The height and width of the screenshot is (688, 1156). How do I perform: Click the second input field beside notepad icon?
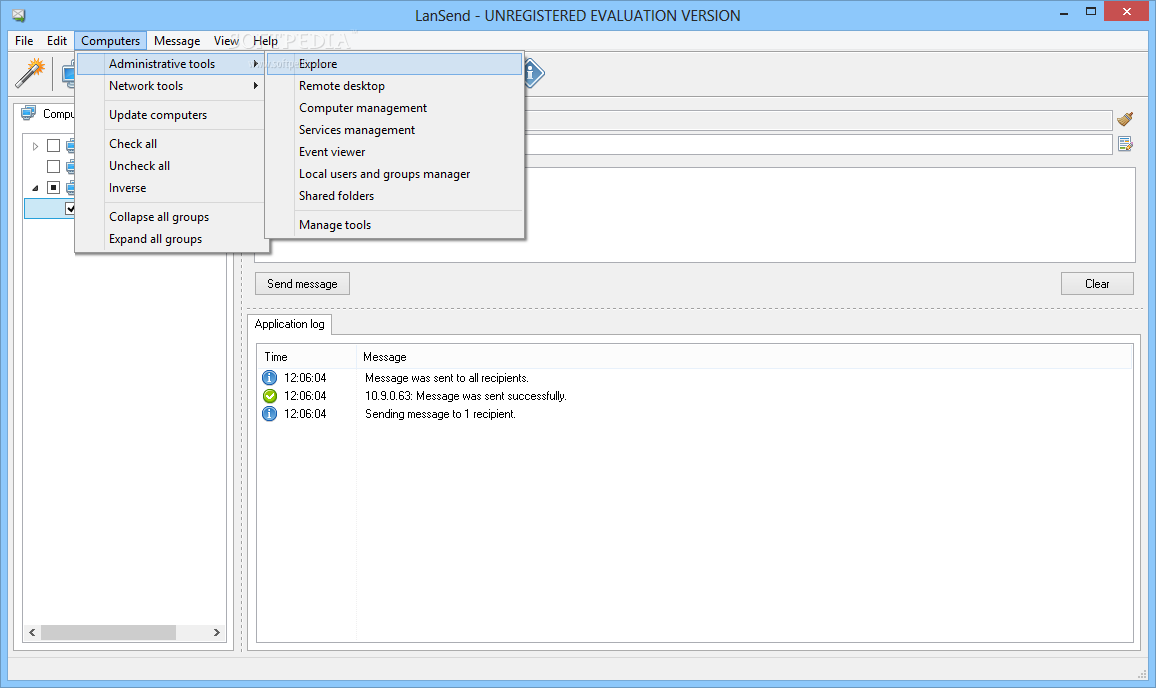818,145
